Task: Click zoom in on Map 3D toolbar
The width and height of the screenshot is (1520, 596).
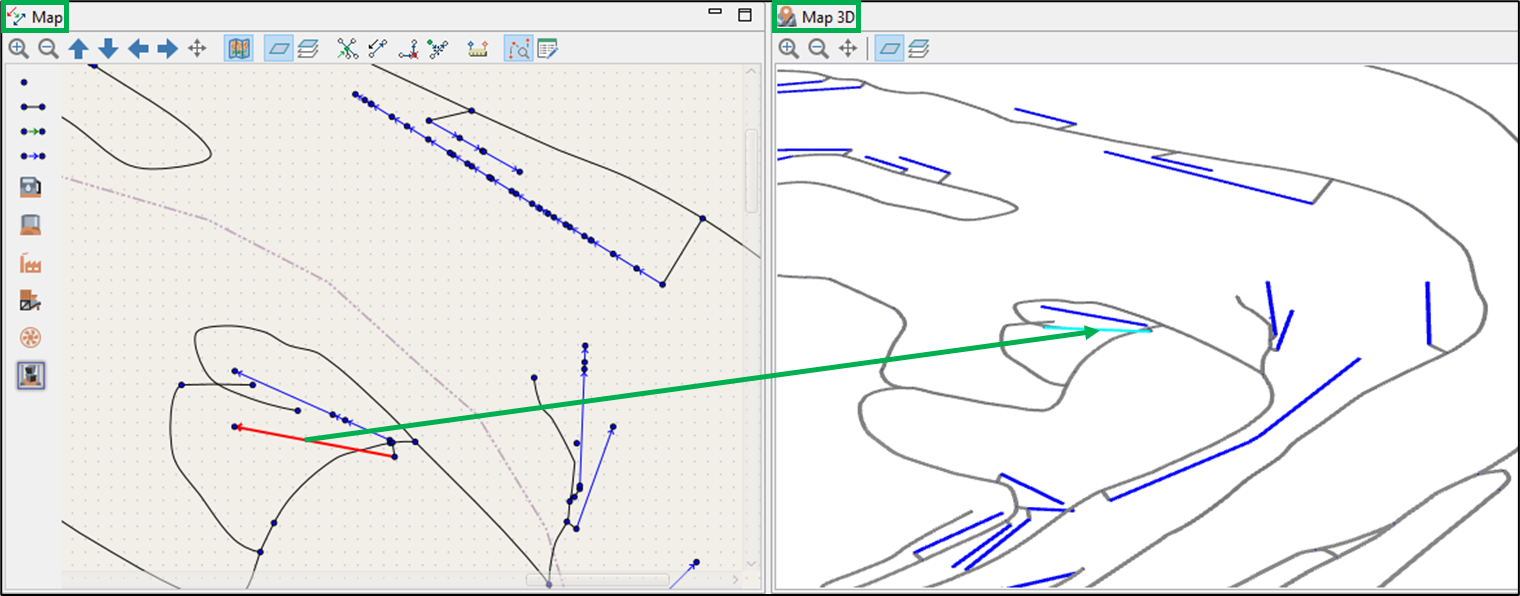Action: (x=789, y=48)
